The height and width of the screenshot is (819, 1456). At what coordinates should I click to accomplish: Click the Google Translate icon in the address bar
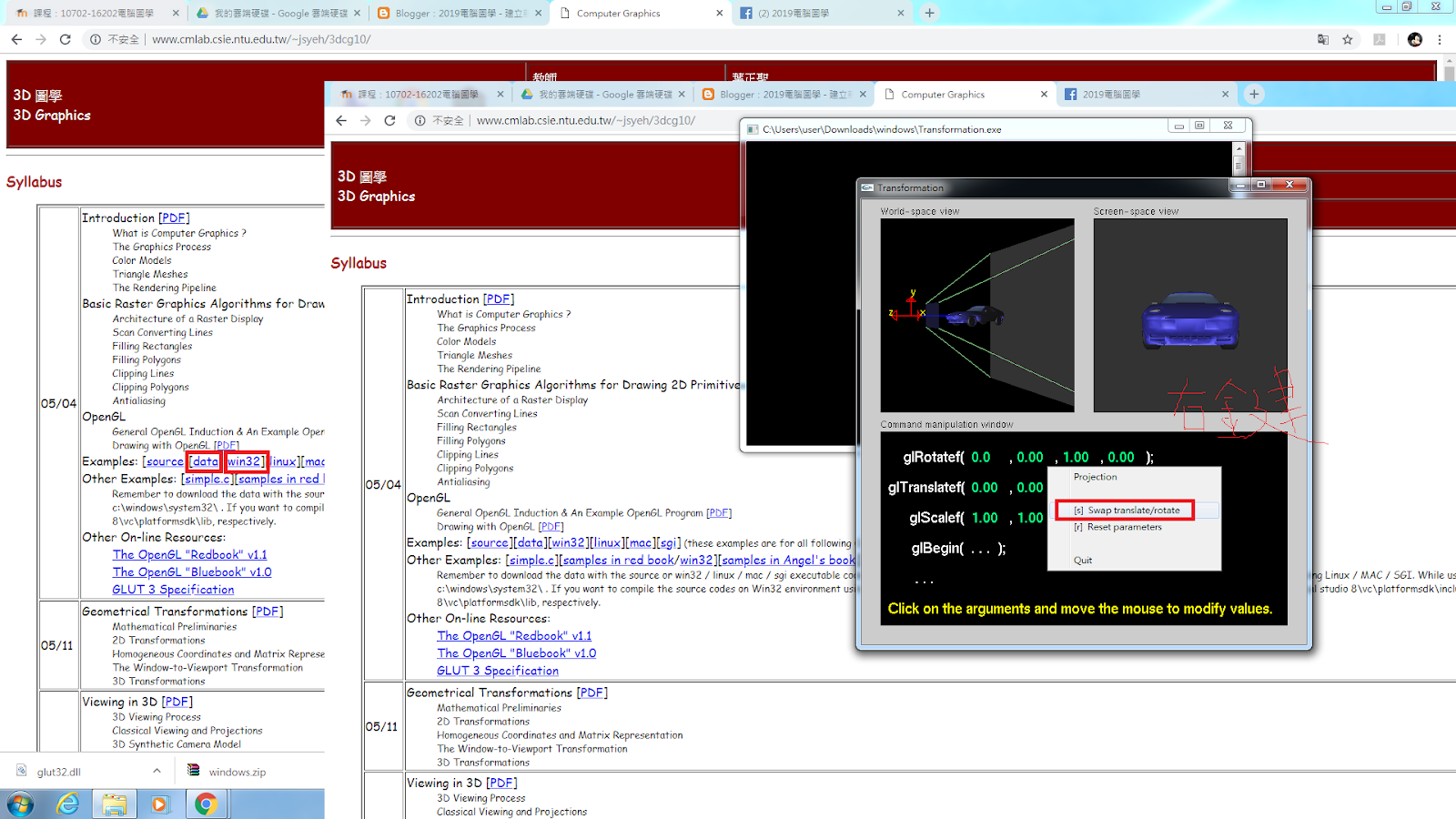[1323, 39]
